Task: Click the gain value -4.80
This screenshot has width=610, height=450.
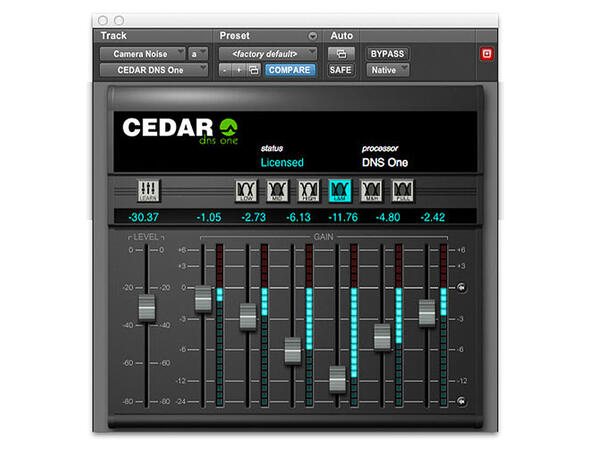Action: (x=388, y=217)
